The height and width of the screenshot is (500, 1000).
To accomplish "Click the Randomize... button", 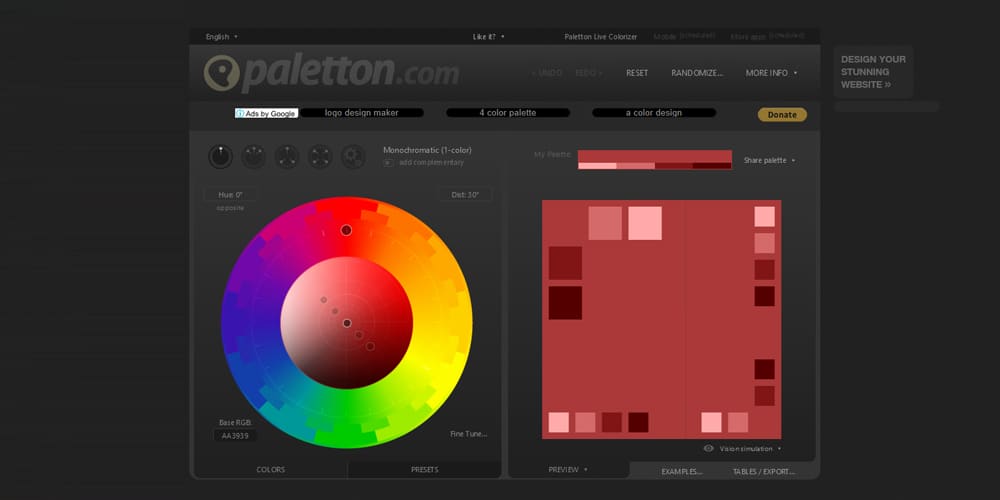I will point(697,73).
